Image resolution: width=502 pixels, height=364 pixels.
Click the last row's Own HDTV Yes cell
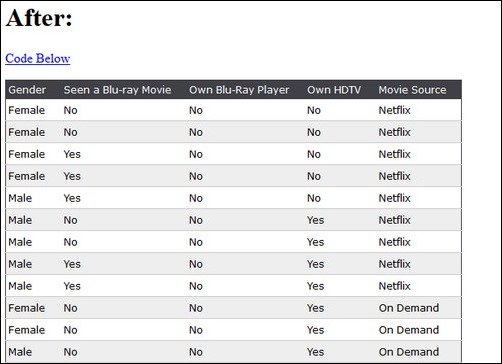315,352
